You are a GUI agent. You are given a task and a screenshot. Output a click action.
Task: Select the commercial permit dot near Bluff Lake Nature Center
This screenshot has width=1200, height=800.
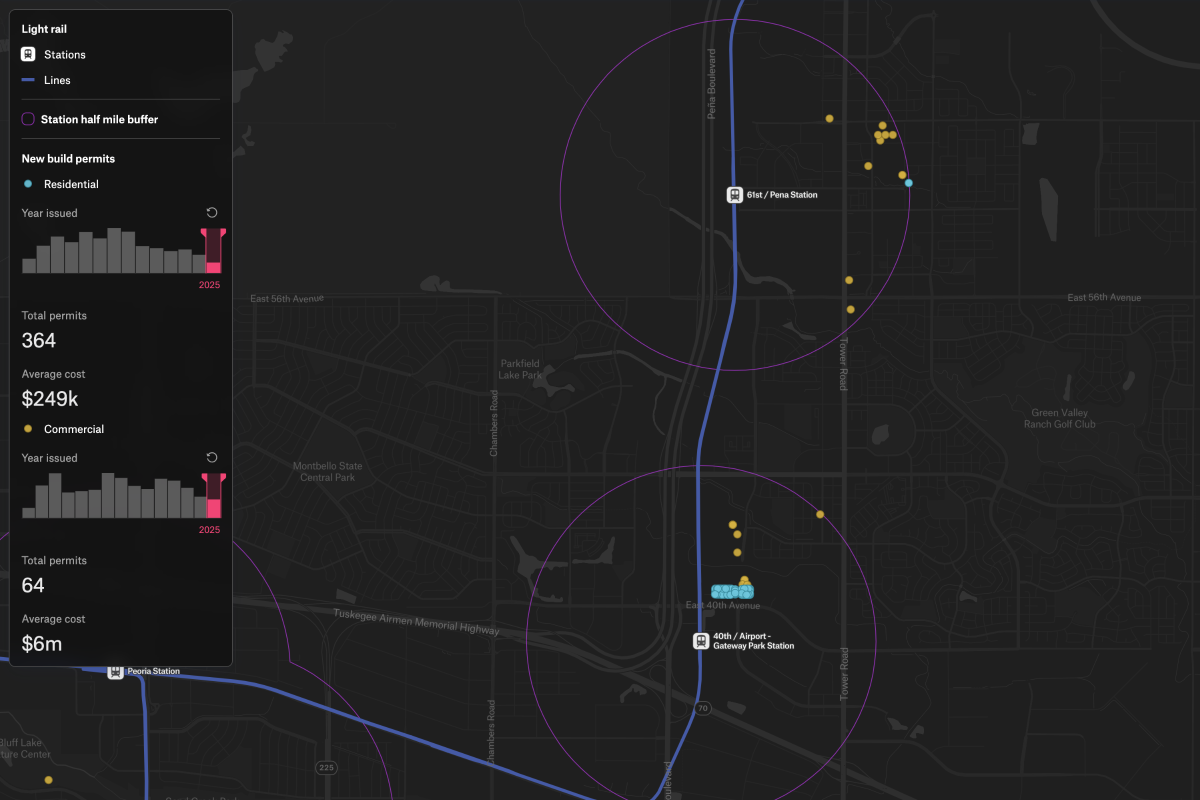tap(48, 780)
